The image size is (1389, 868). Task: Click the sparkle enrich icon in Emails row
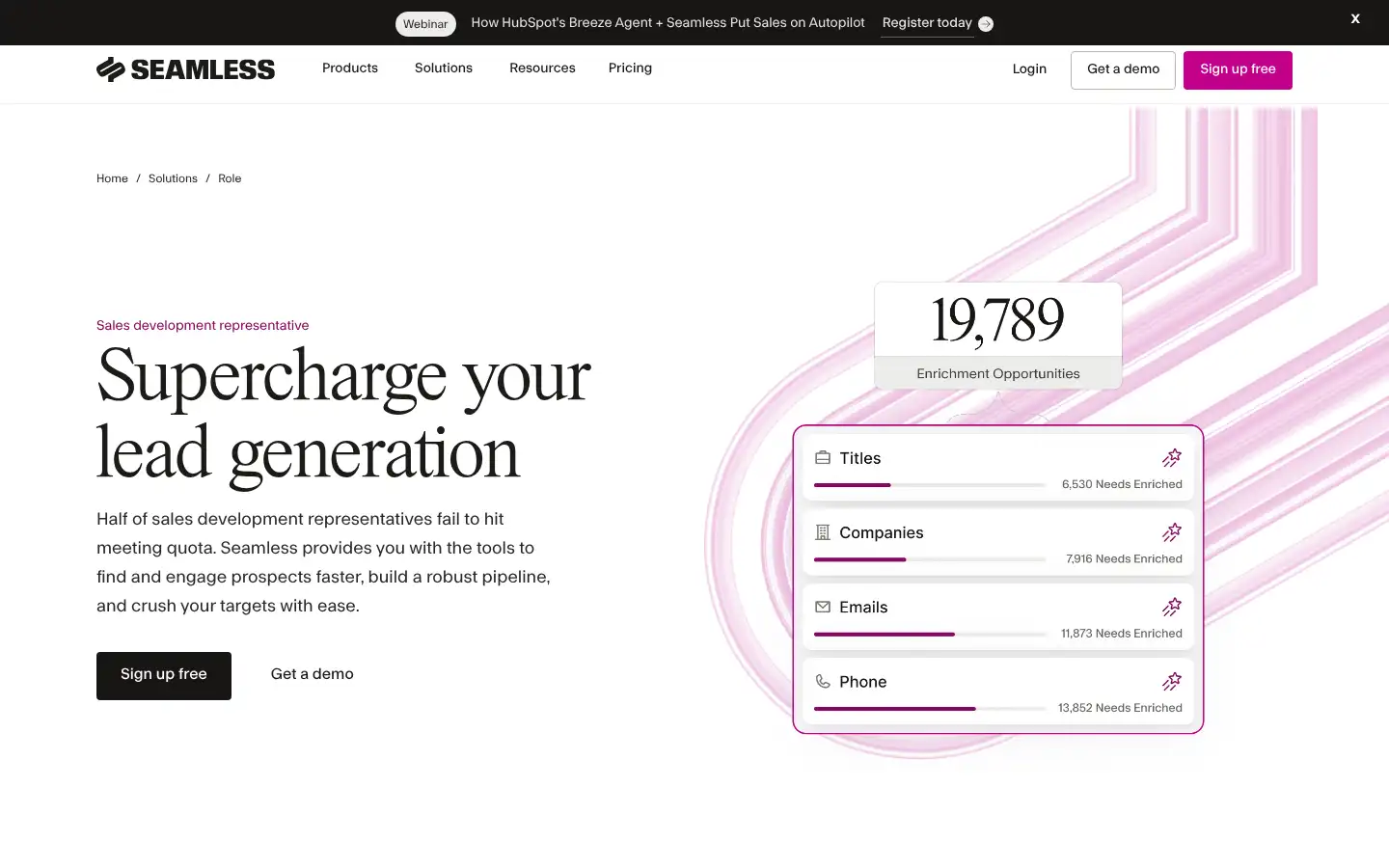pyautogui.click(x=1172, y=606)
